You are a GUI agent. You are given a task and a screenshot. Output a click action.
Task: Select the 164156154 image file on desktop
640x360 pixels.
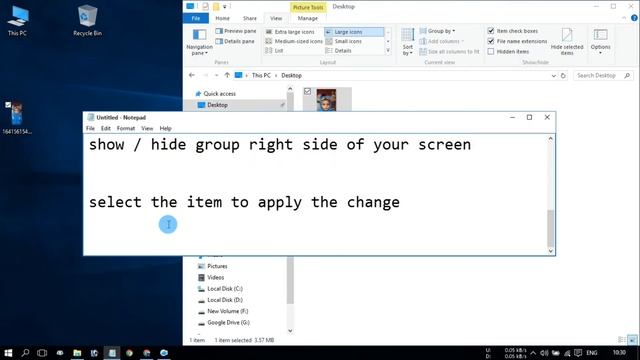click(17, 118)
